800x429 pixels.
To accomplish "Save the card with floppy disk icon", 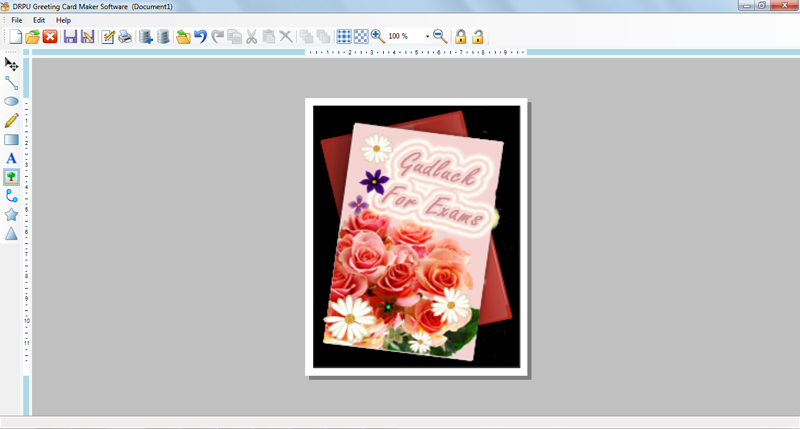I will (70, 36).
